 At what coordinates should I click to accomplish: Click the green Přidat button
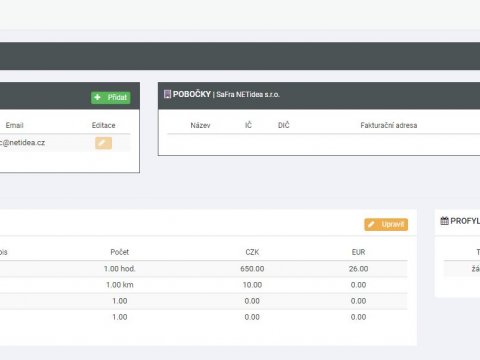111,97
